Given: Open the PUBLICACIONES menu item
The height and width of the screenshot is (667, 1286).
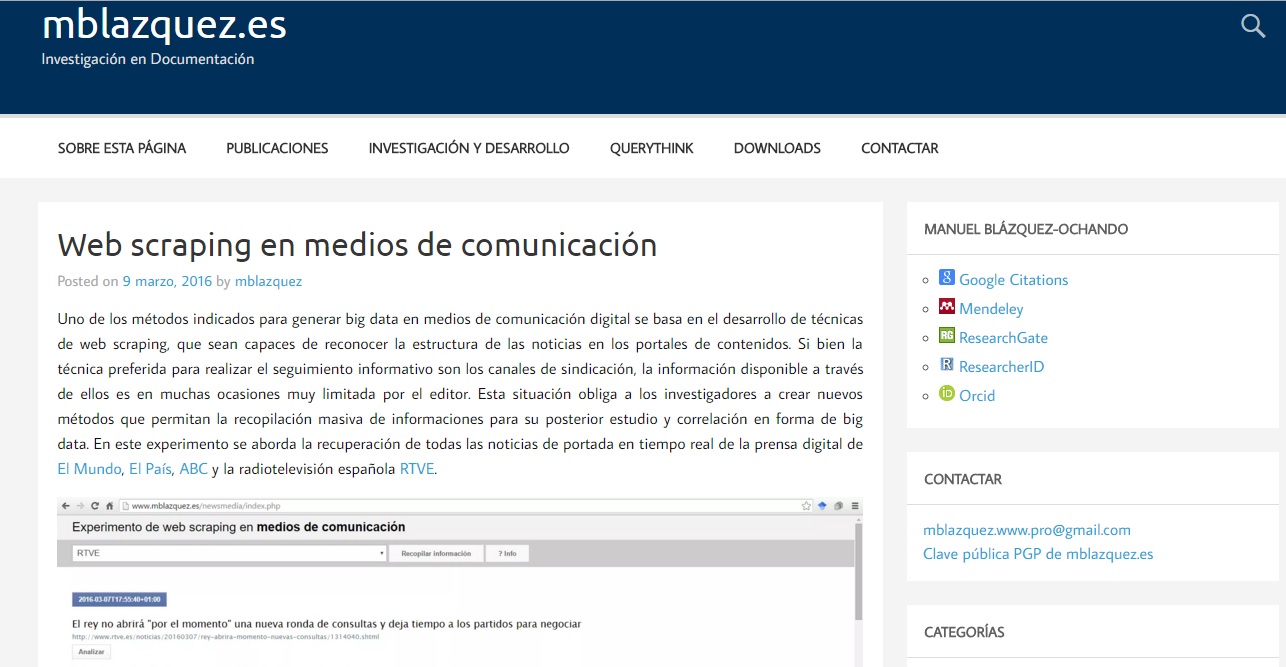Looking at the screenshot, I should click(277, 148).
